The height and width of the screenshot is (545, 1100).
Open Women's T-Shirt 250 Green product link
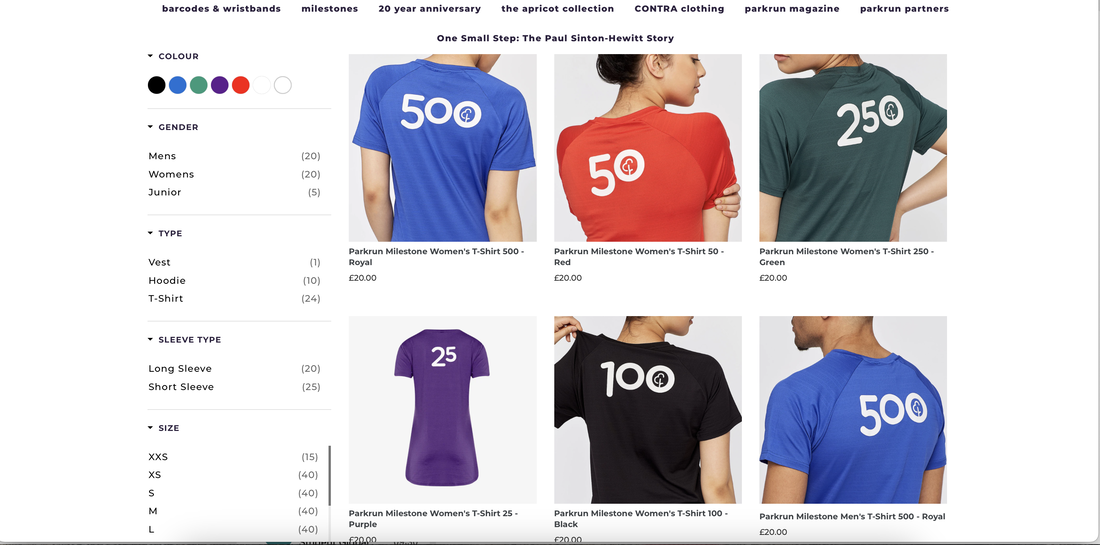847,257
